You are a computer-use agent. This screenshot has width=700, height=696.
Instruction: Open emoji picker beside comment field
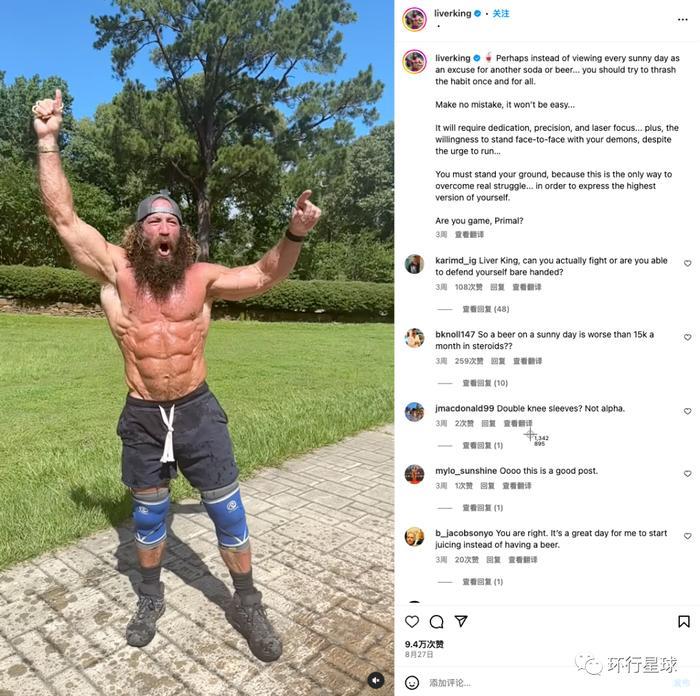click(412, 682)
